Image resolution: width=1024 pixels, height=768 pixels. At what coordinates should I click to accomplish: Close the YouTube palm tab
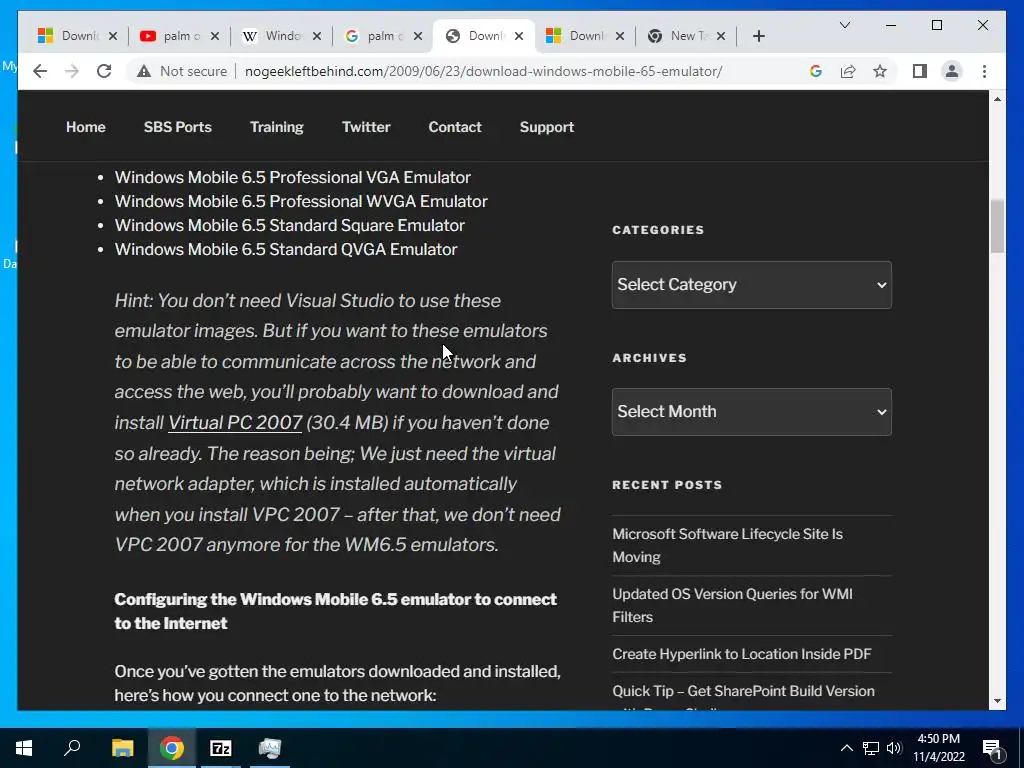[x=215, y=36]
